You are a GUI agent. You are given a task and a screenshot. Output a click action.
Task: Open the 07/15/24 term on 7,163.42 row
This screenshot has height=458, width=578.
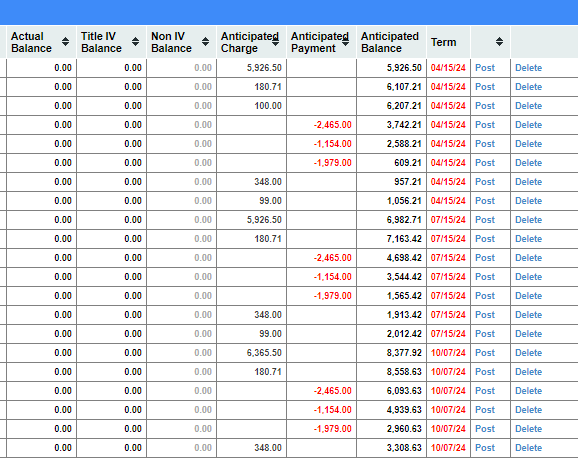point(448,239)
